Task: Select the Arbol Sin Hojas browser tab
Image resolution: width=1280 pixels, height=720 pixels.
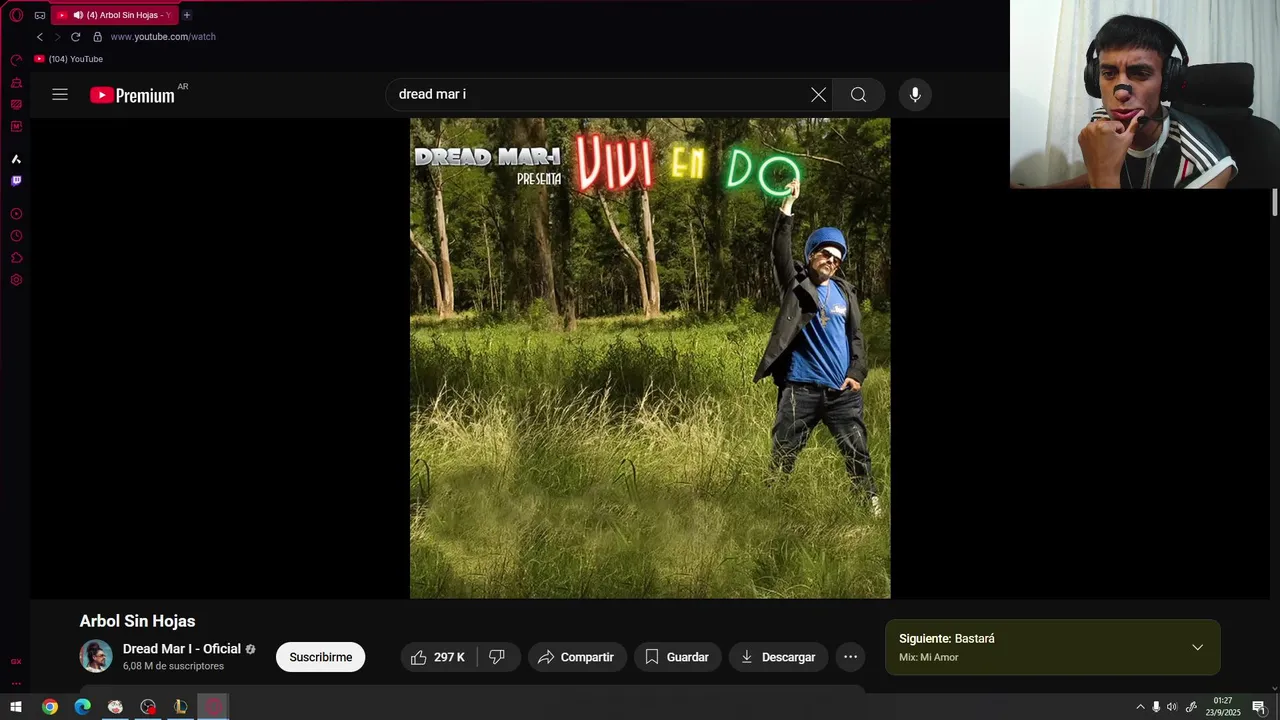Action: point(114,15)
